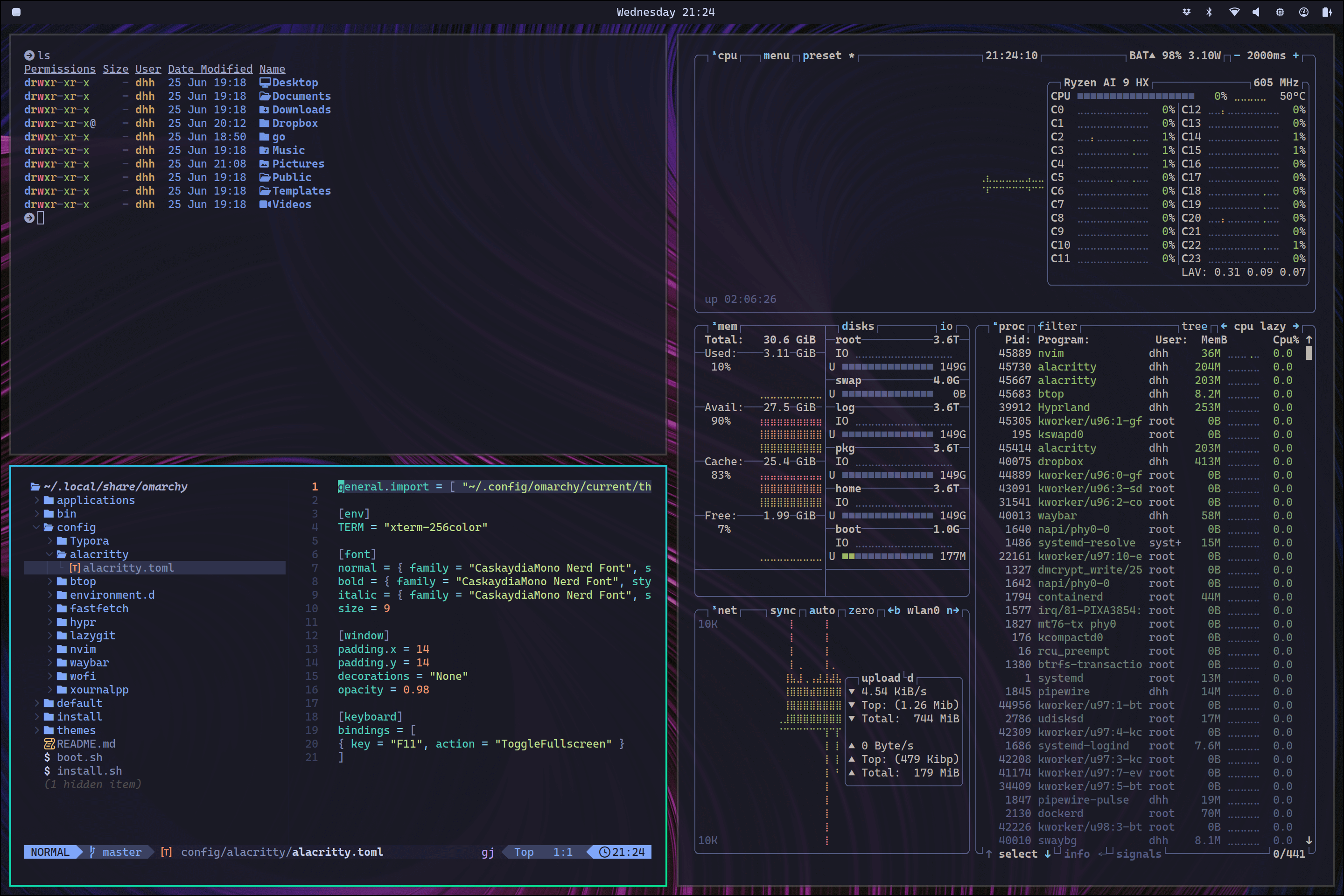Screen dimensions: 1344x896
Task: Click the info button in the proc footer
Action: [1077, 853]
